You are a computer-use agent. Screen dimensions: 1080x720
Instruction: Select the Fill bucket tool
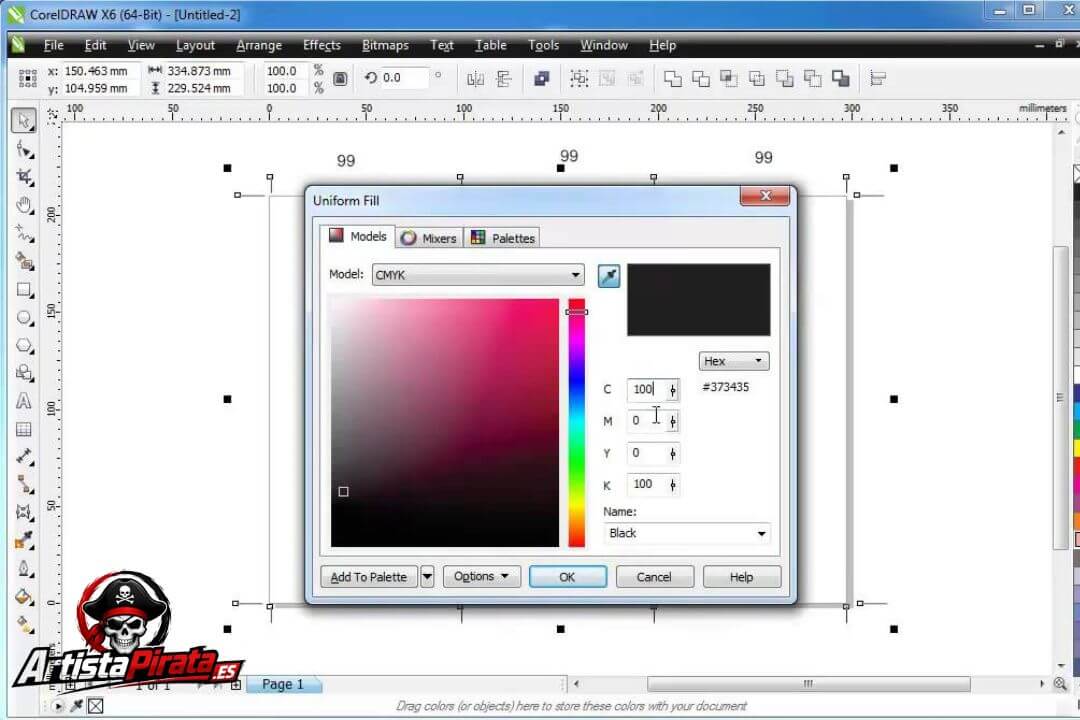24,597
